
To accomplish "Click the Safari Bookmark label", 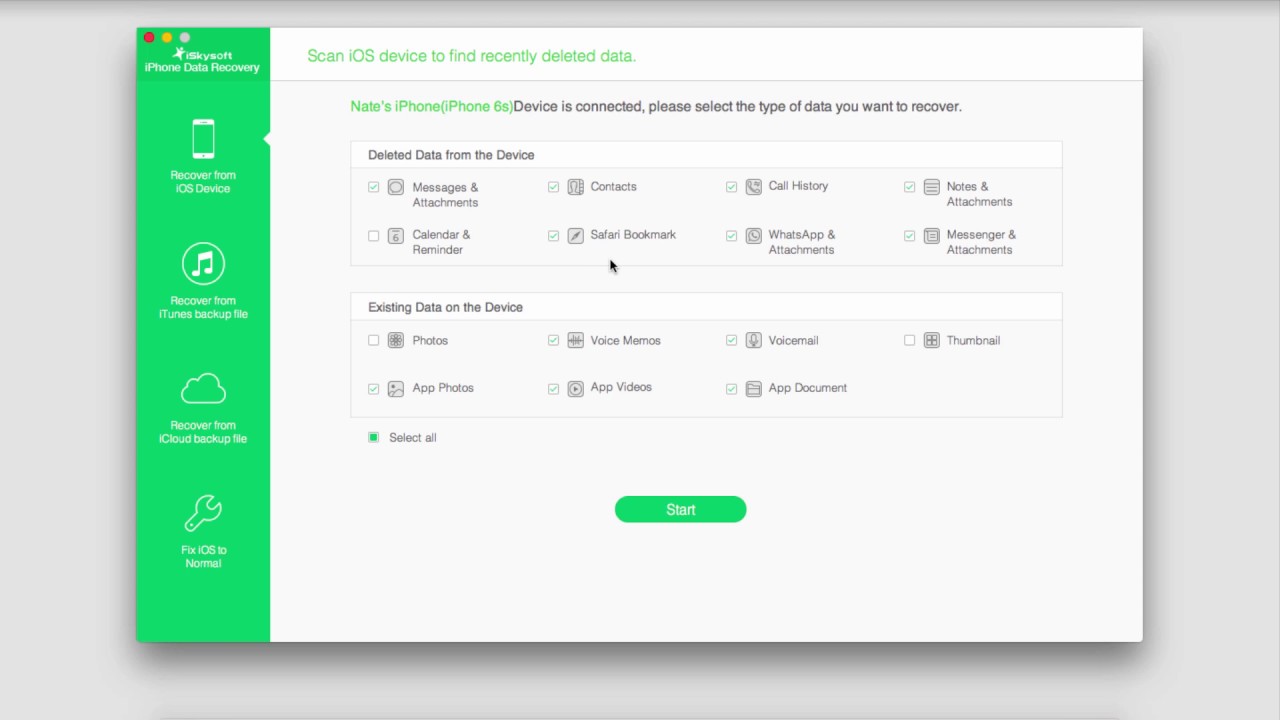I will coord(633,235).
